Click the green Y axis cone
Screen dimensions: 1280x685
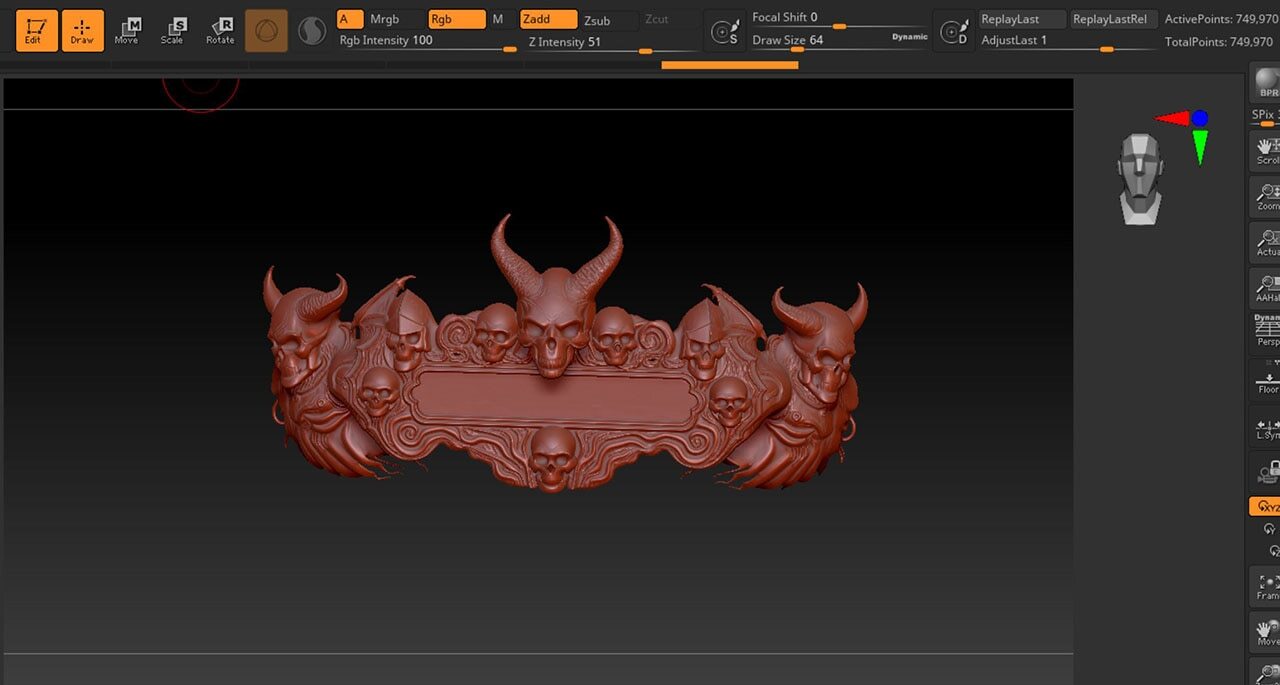pos(1200,146)
